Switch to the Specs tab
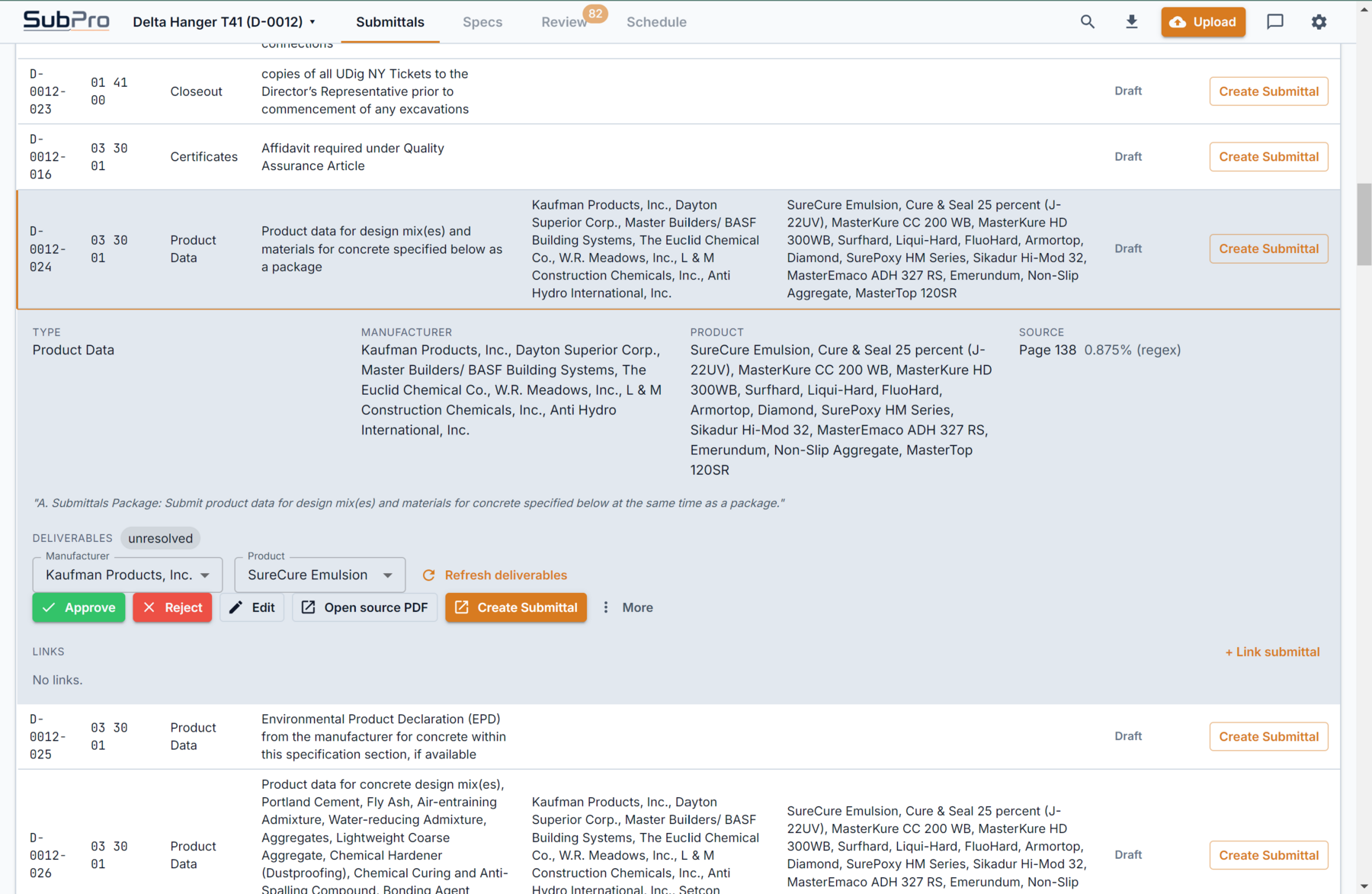The width and height of the screenshot is (1372, 894). click(x=482, y=22)
